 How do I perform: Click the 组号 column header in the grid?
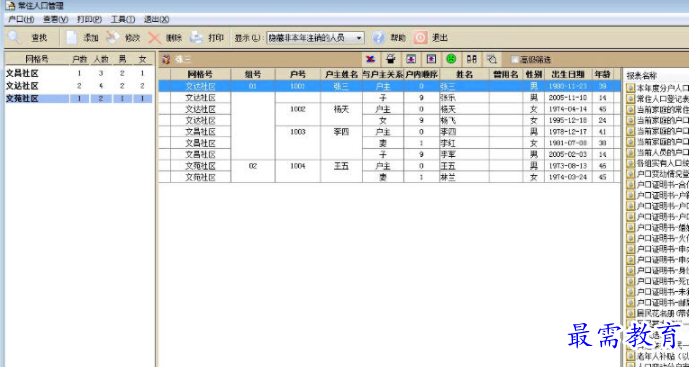point(253,74)
